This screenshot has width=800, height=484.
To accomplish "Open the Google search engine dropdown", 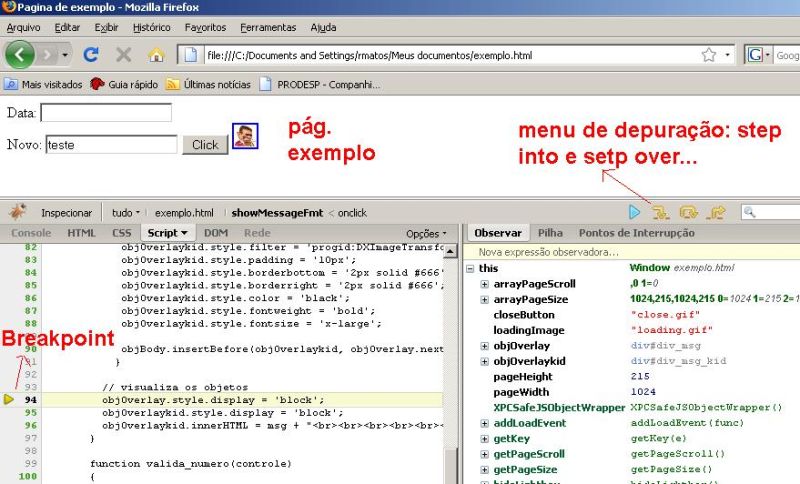I will [x=758, y=55].
